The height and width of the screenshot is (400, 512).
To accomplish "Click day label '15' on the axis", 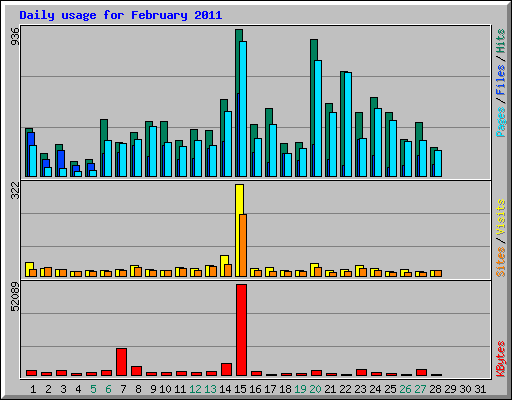I will [240, 389].
